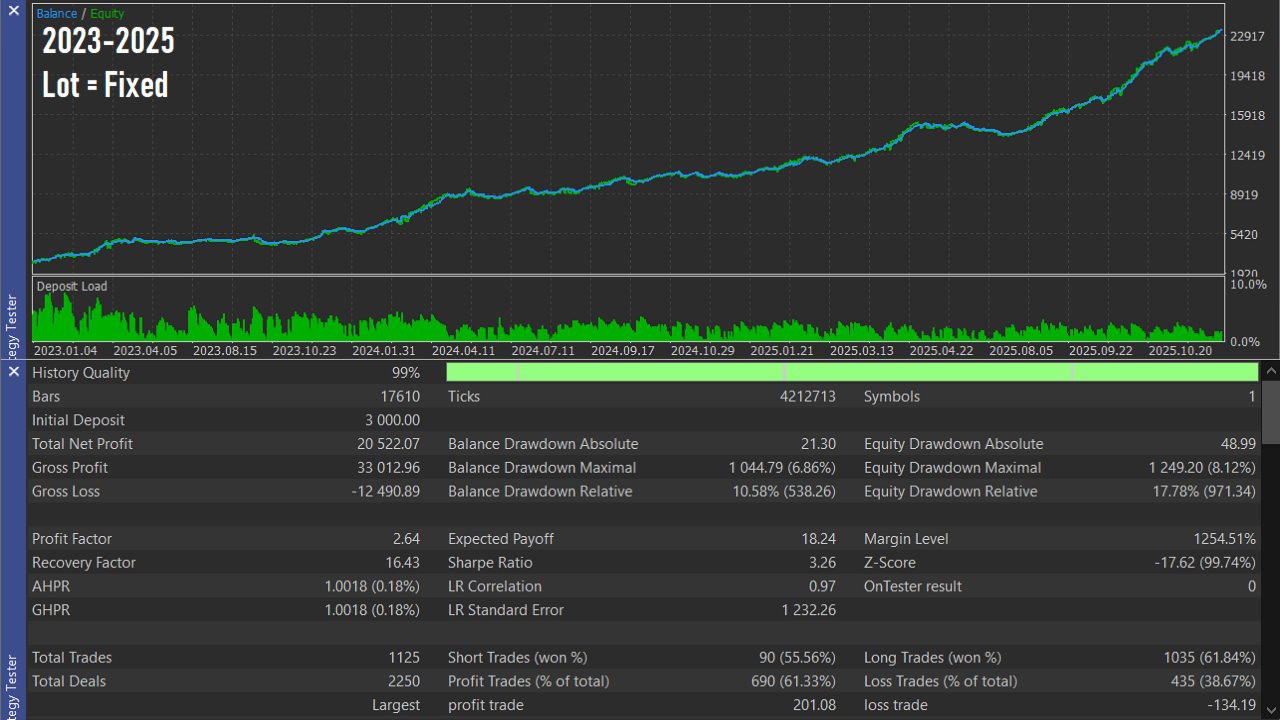The image size is (1280, 720).
Task: Click the Recovery Factor value 16.43
Action: coord(403,563)
